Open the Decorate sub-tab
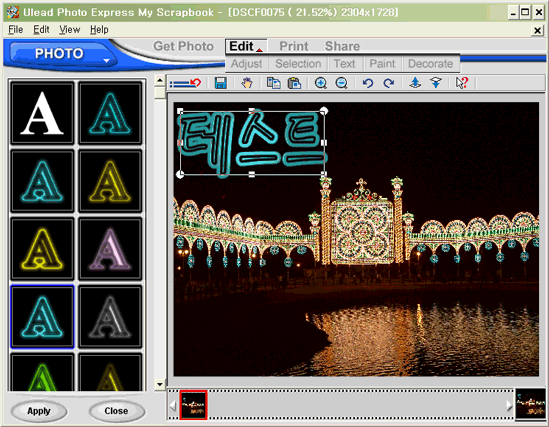Image resolution: width=549 pixels, height=427 pixels. [430, 64]
